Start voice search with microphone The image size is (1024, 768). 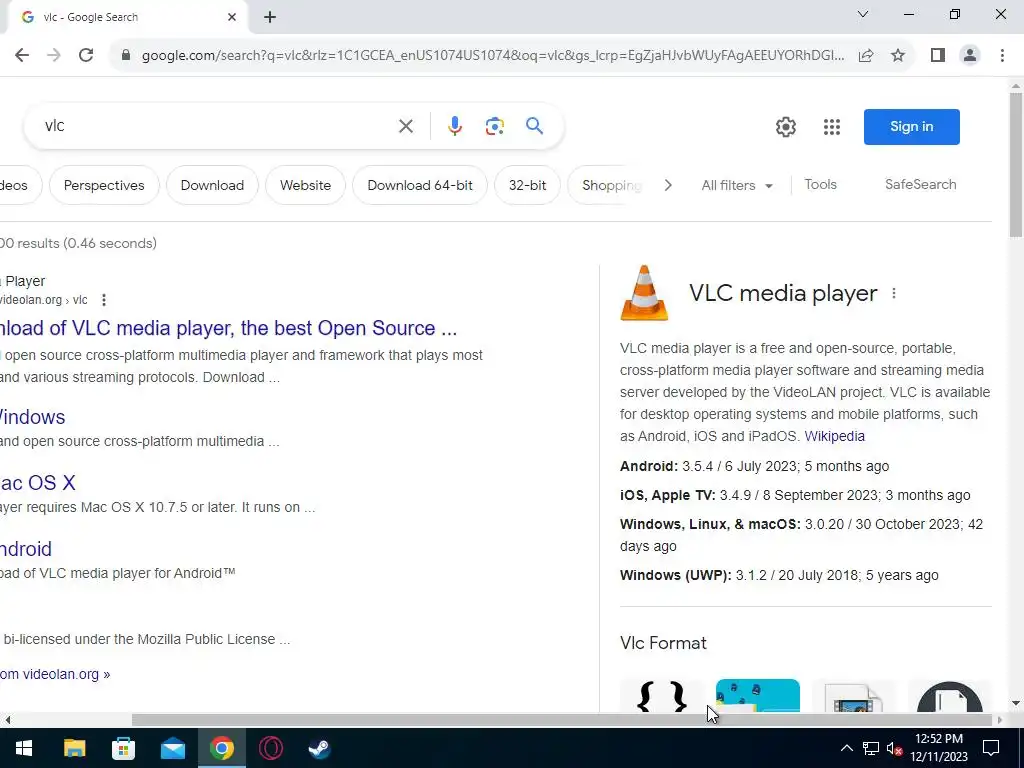pyautogui.click(x=455, y=126)
